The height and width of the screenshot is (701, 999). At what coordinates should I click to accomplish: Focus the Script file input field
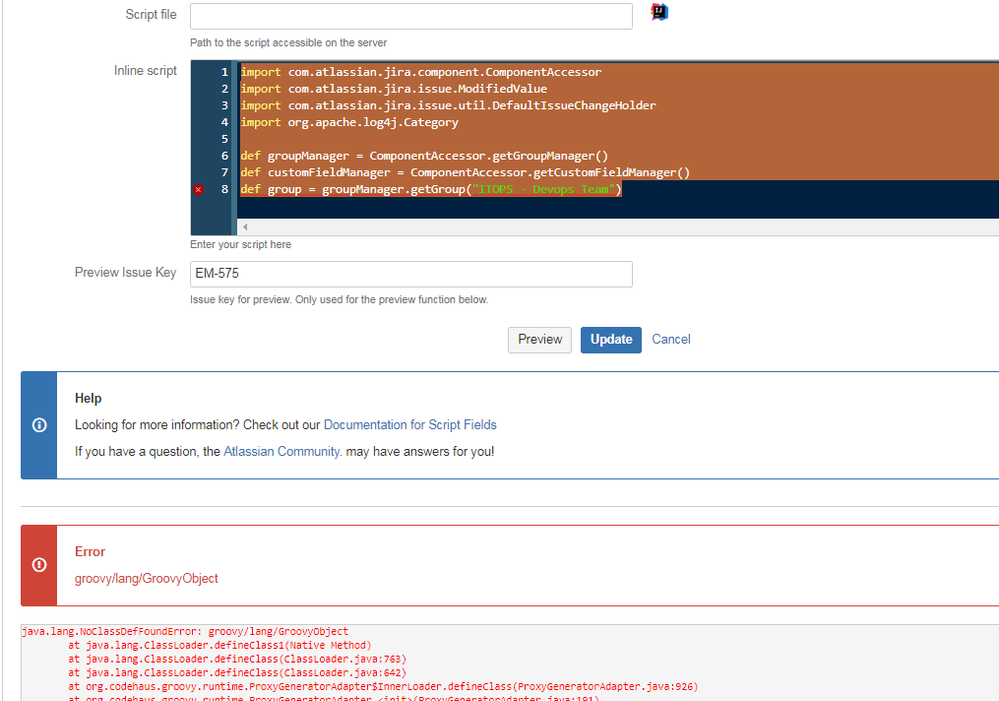pos(411,16)
